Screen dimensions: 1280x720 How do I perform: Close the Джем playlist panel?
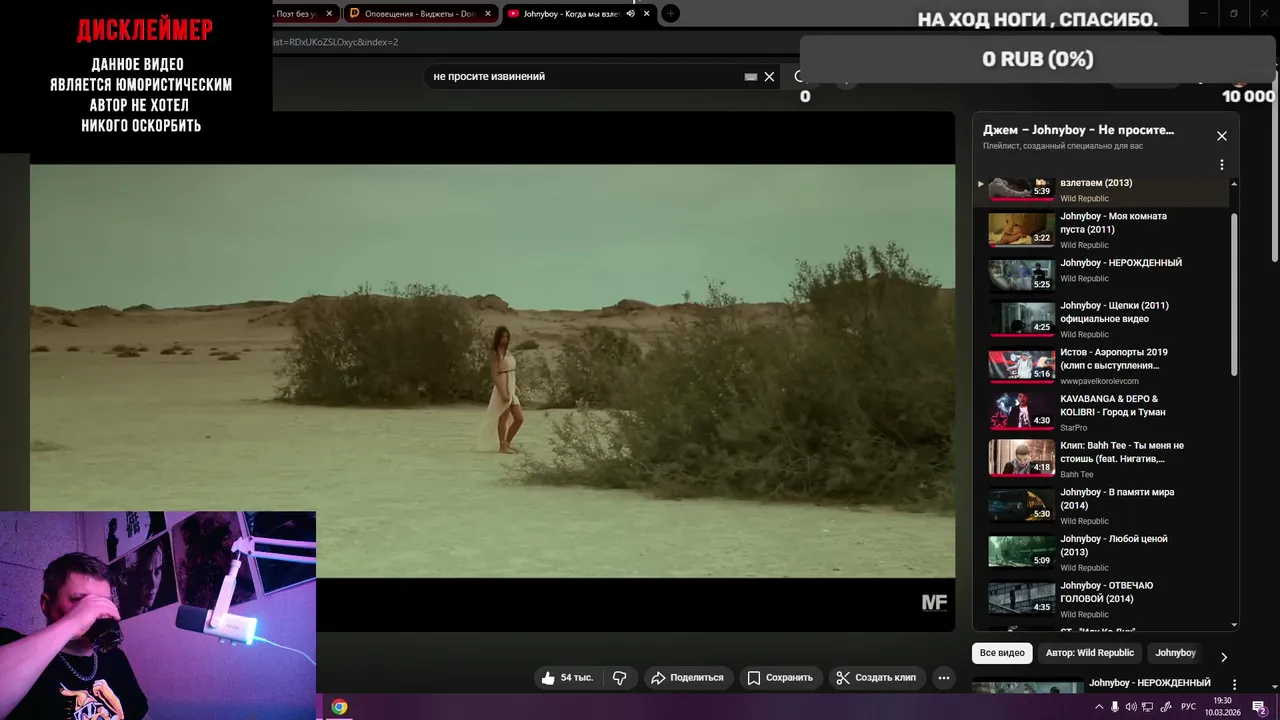[x=1221, y=136]
